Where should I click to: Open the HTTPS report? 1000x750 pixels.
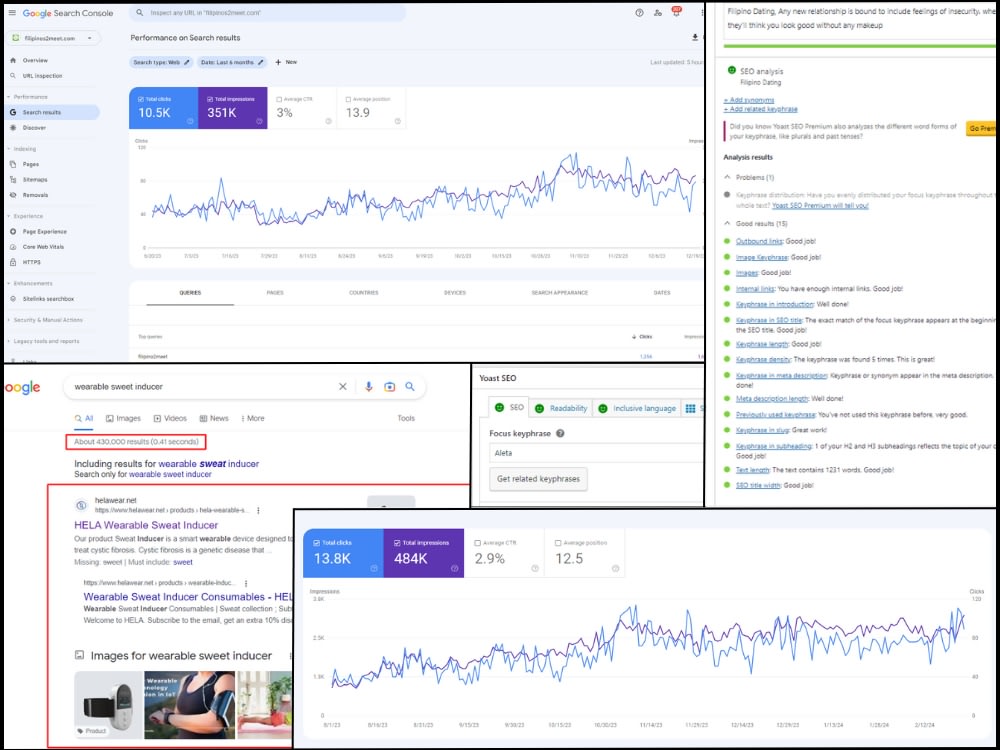click(x=31, y=262)
